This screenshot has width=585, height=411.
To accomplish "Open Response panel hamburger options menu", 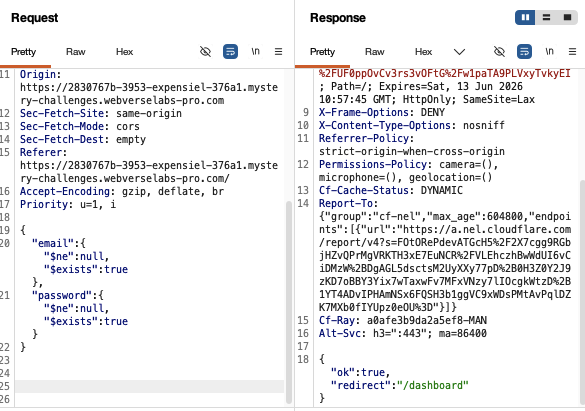I will [572, 51].
